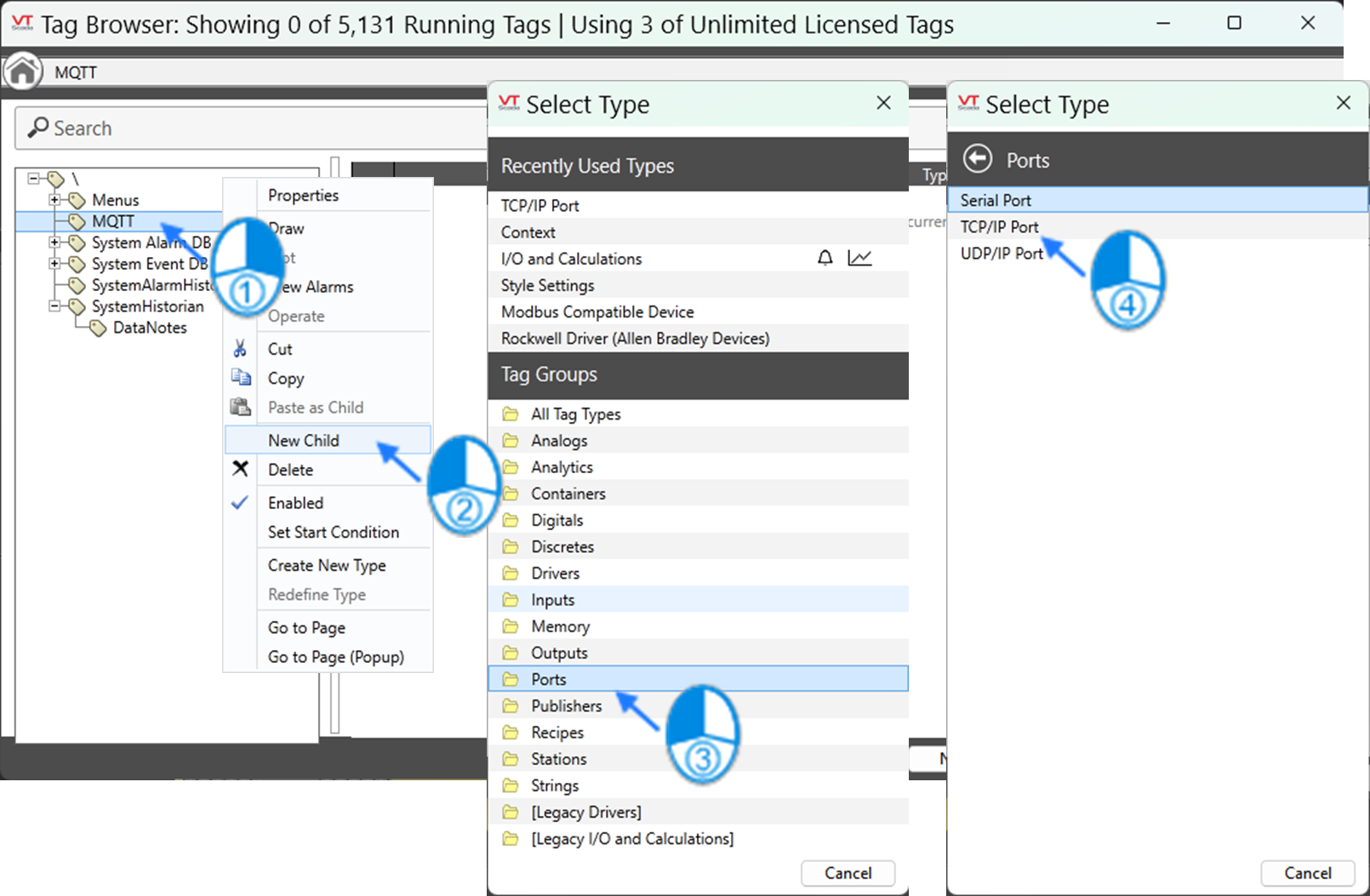Screen dimensions: 1370x896
Task: Open the Discretes tag group
Action: pos(699,546)
